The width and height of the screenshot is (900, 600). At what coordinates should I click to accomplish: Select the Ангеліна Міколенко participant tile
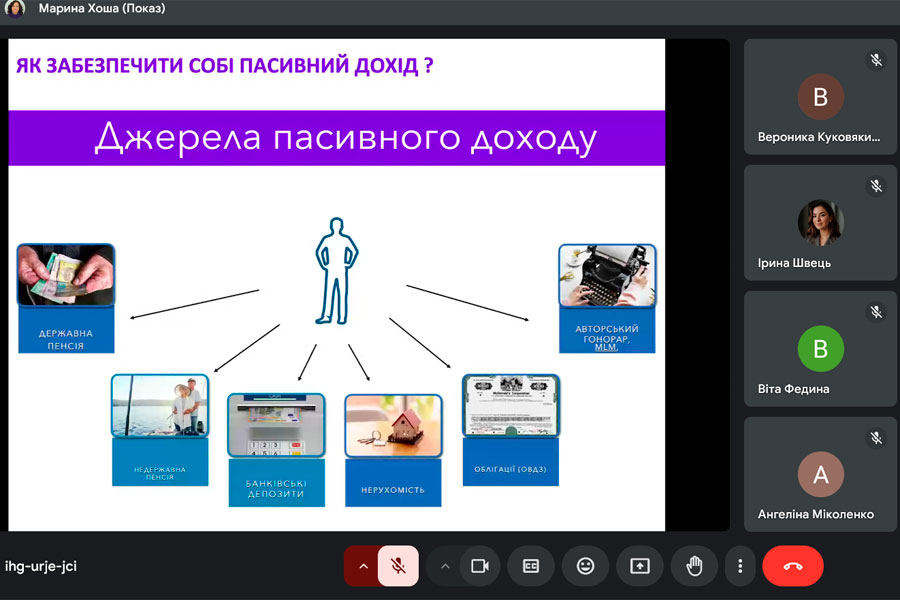pos(820,474)
